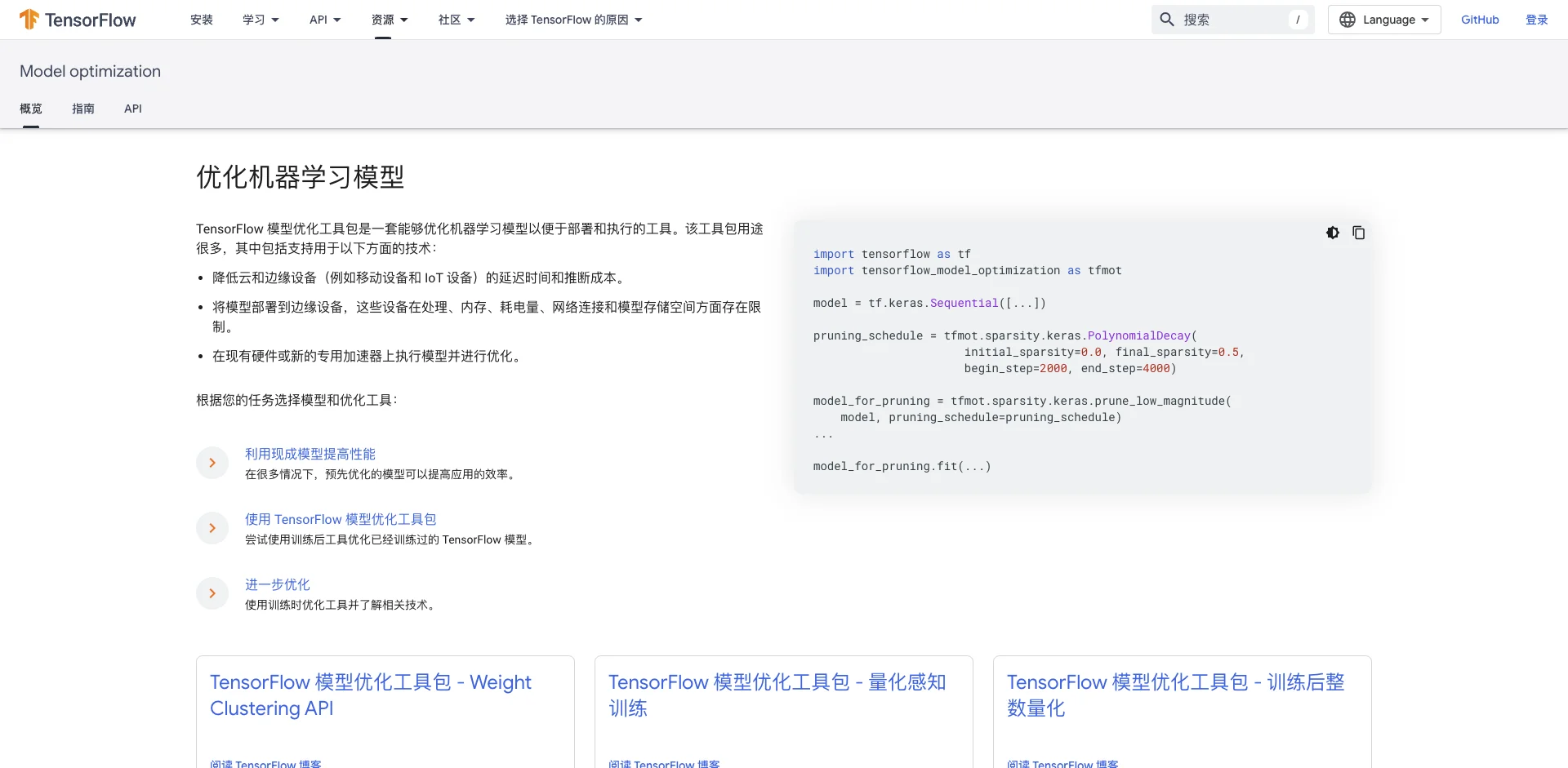Open Weight Clustering API card title

coord(371,695)
